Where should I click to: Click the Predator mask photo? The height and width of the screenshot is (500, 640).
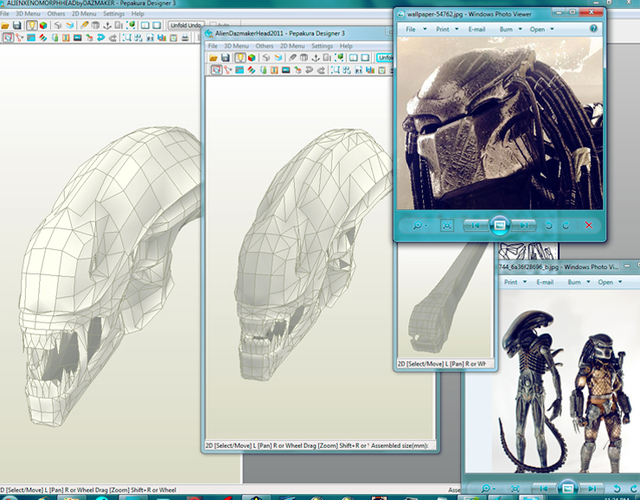(x=500, y=123)
